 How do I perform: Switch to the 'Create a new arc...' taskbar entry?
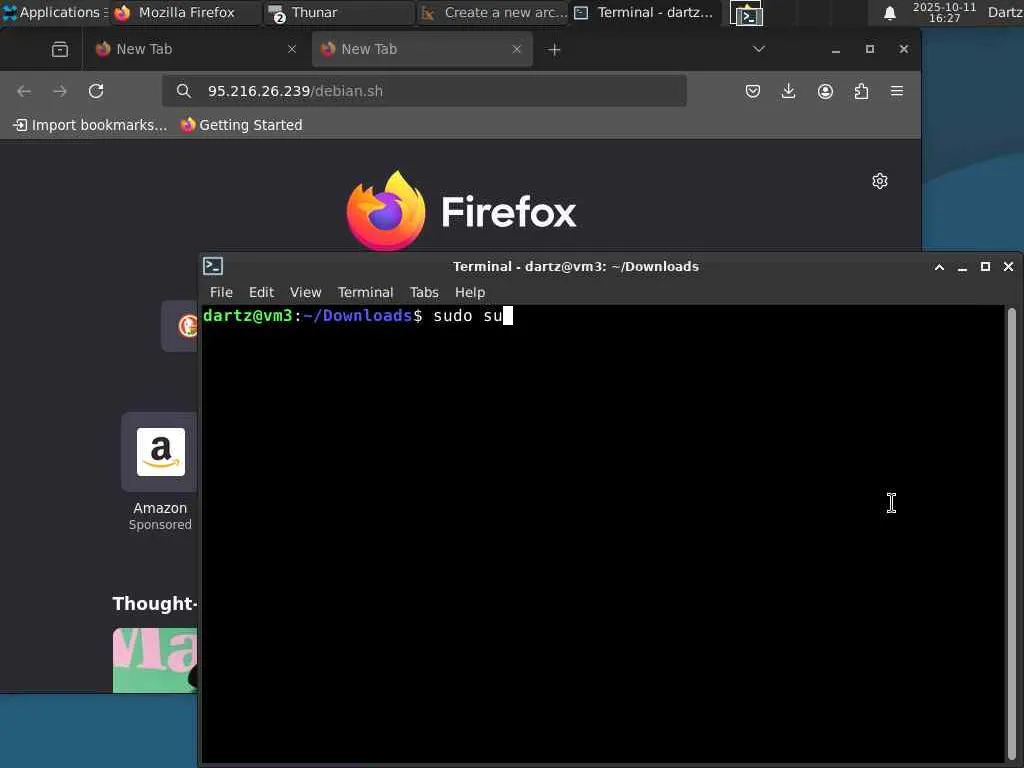click(492, 12)
